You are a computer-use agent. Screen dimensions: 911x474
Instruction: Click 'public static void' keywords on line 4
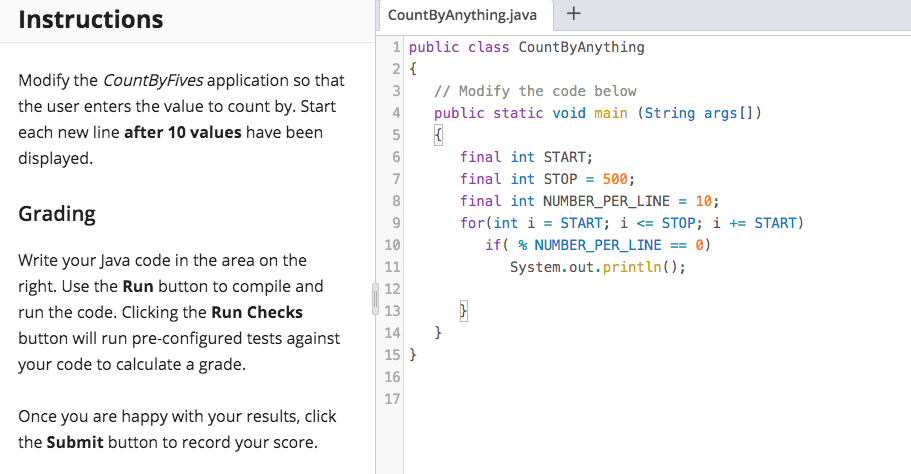[510, 113]
